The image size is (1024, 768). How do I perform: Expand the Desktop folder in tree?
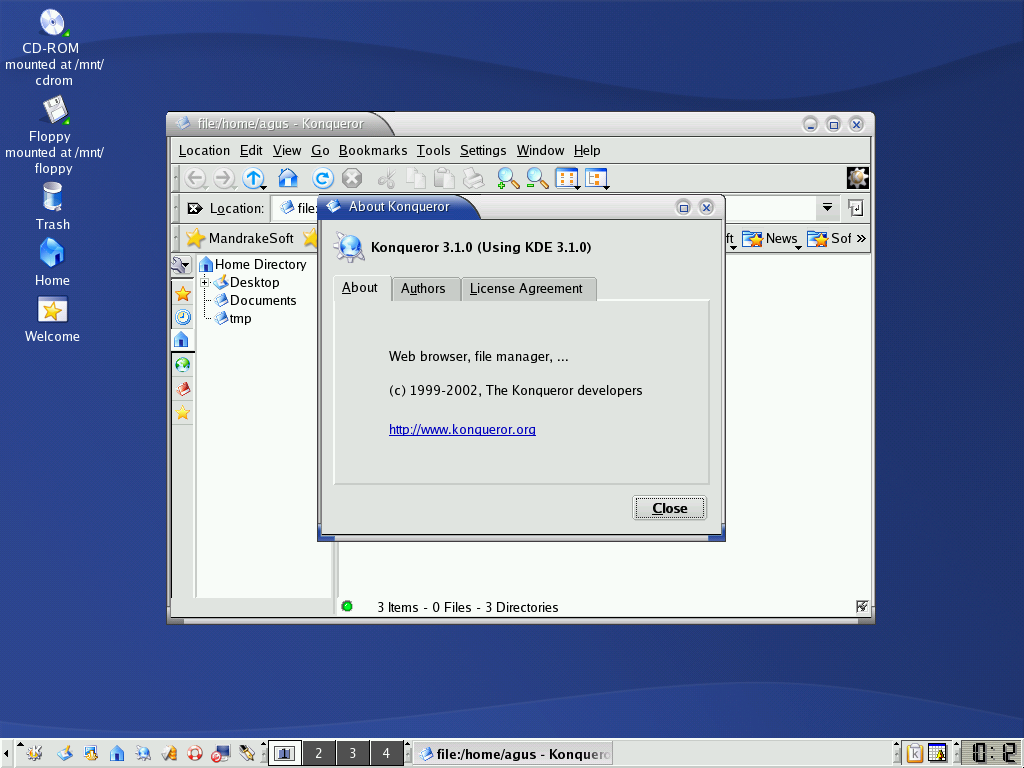204,283
